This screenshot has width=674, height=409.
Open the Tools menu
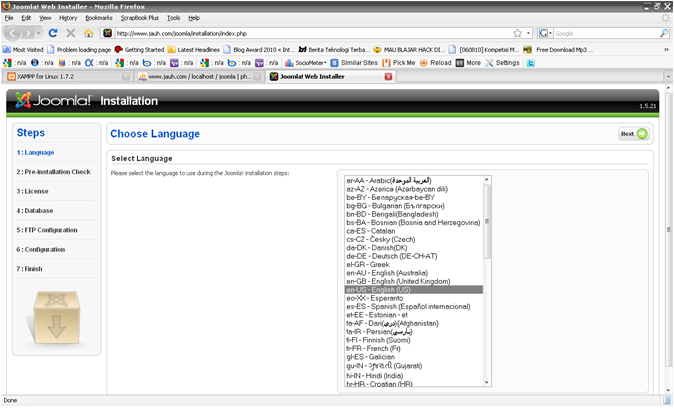coord(174,18)
